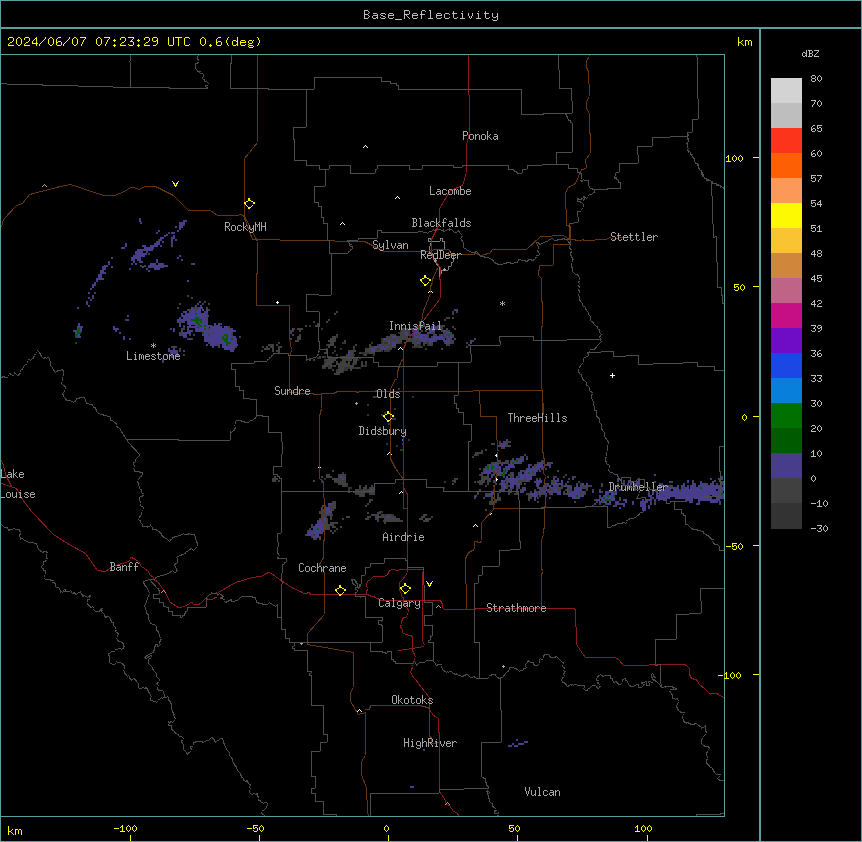Click the Lacombe city label
The height and width of the screenshot is (842, 862).
[450, 191]
